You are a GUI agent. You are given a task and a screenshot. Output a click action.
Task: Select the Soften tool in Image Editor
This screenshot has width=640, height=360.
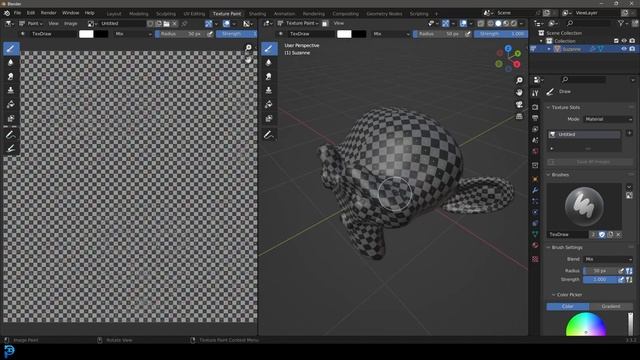[x=11, y=62]
